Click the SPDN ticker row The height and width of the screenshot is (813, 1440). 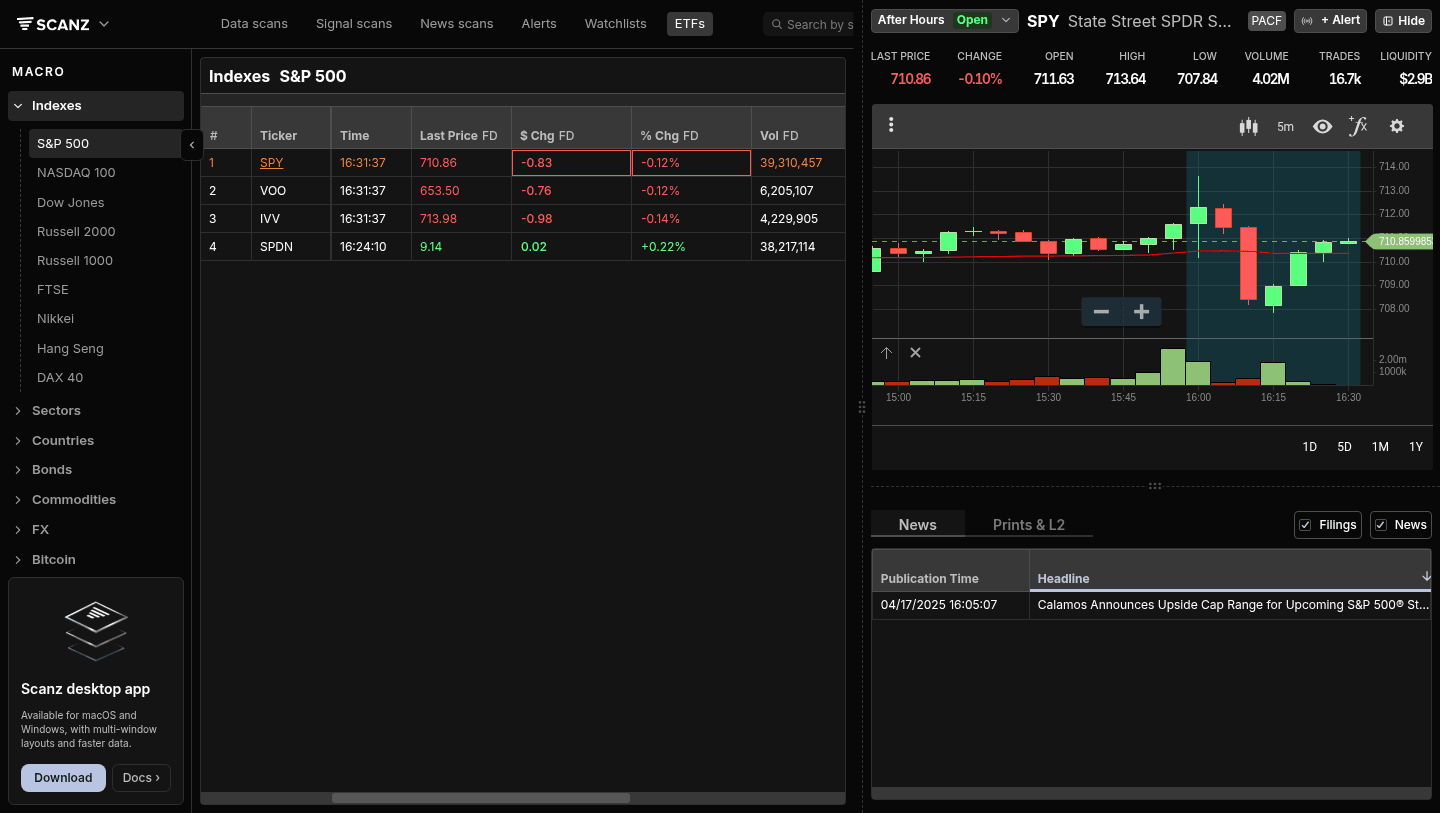523,247
